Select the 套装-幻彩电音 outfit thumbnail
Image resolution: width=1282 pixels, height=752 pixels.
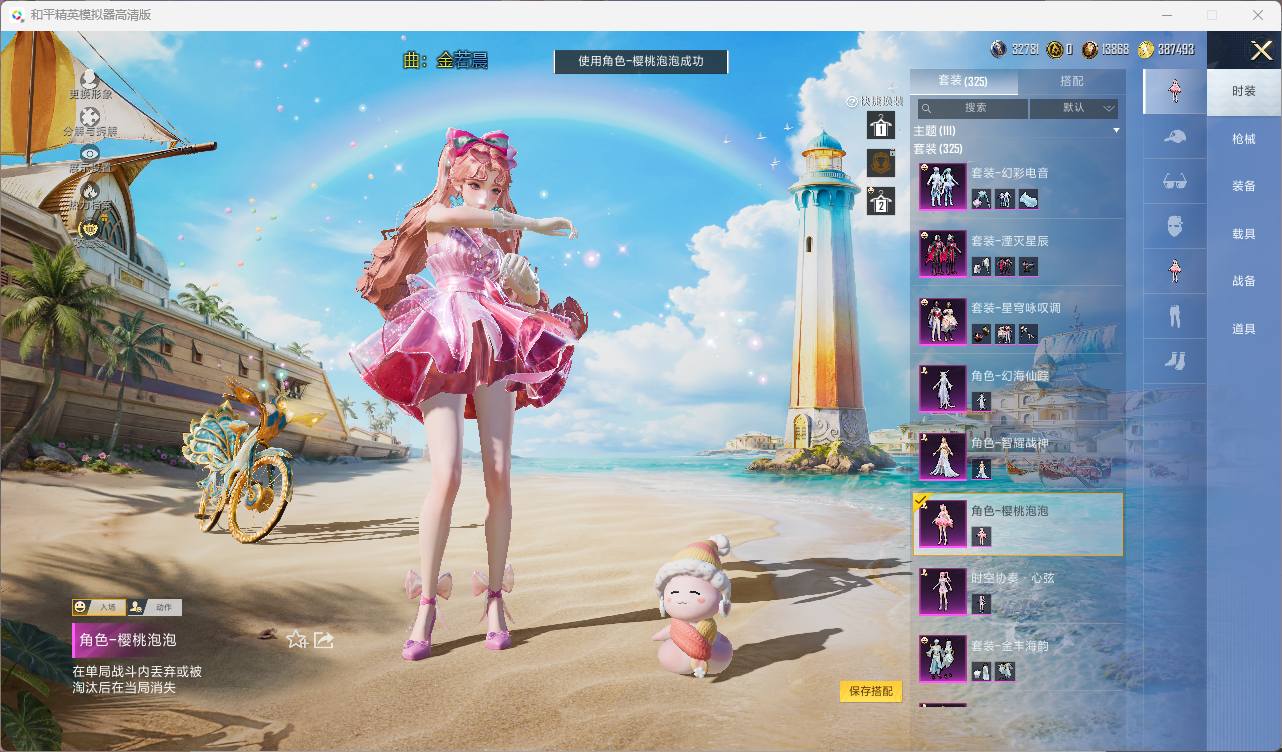[943, 186]
